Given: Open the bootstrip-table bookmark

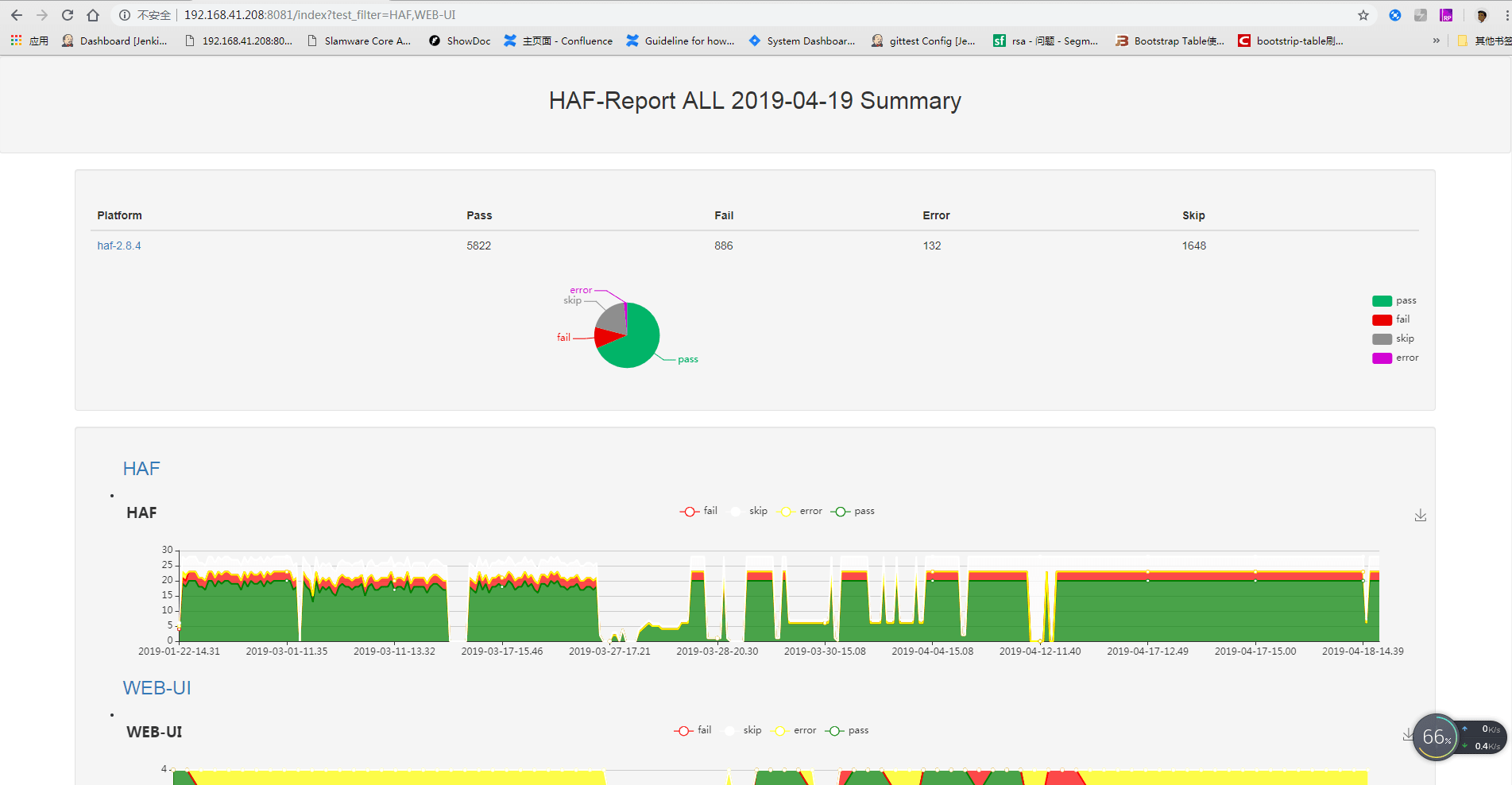Looking at the screenshot, I should 1290,41.
